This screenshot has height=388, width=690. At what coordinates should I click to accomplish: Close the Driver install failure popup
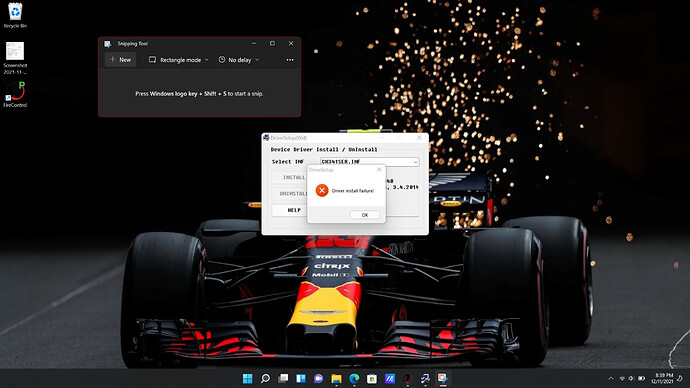[x=379, y=169]
